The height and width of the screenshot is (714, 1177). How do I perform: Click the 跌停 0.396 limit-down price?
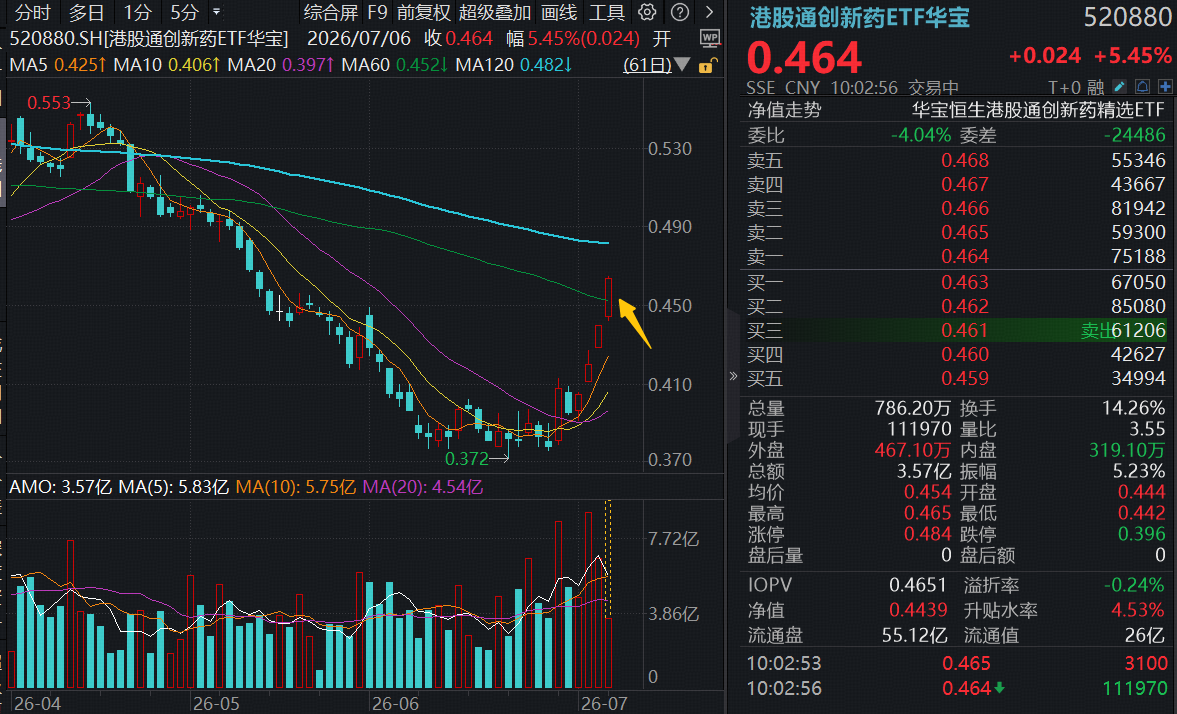1142,535
